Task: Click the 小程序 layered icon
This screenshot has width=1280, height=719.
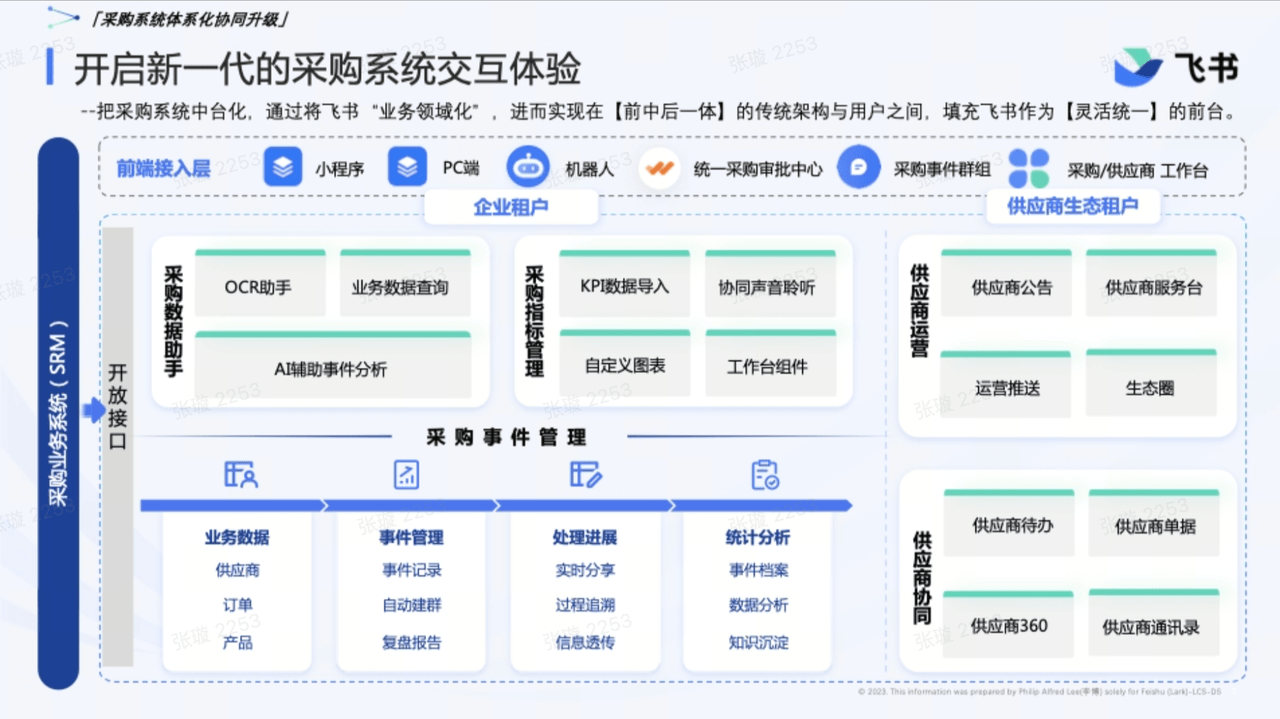Action: (x=283, y=168)
